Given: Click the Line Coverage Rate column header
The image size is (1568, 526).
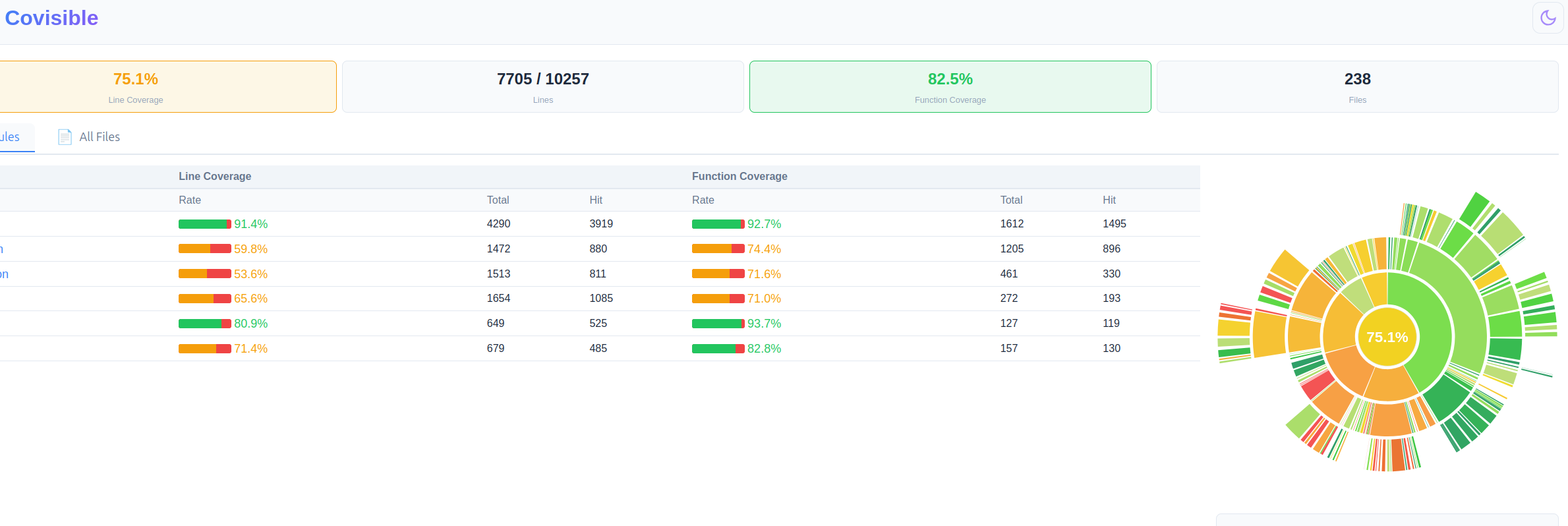Looking at the screenshot, I should 190,200.
